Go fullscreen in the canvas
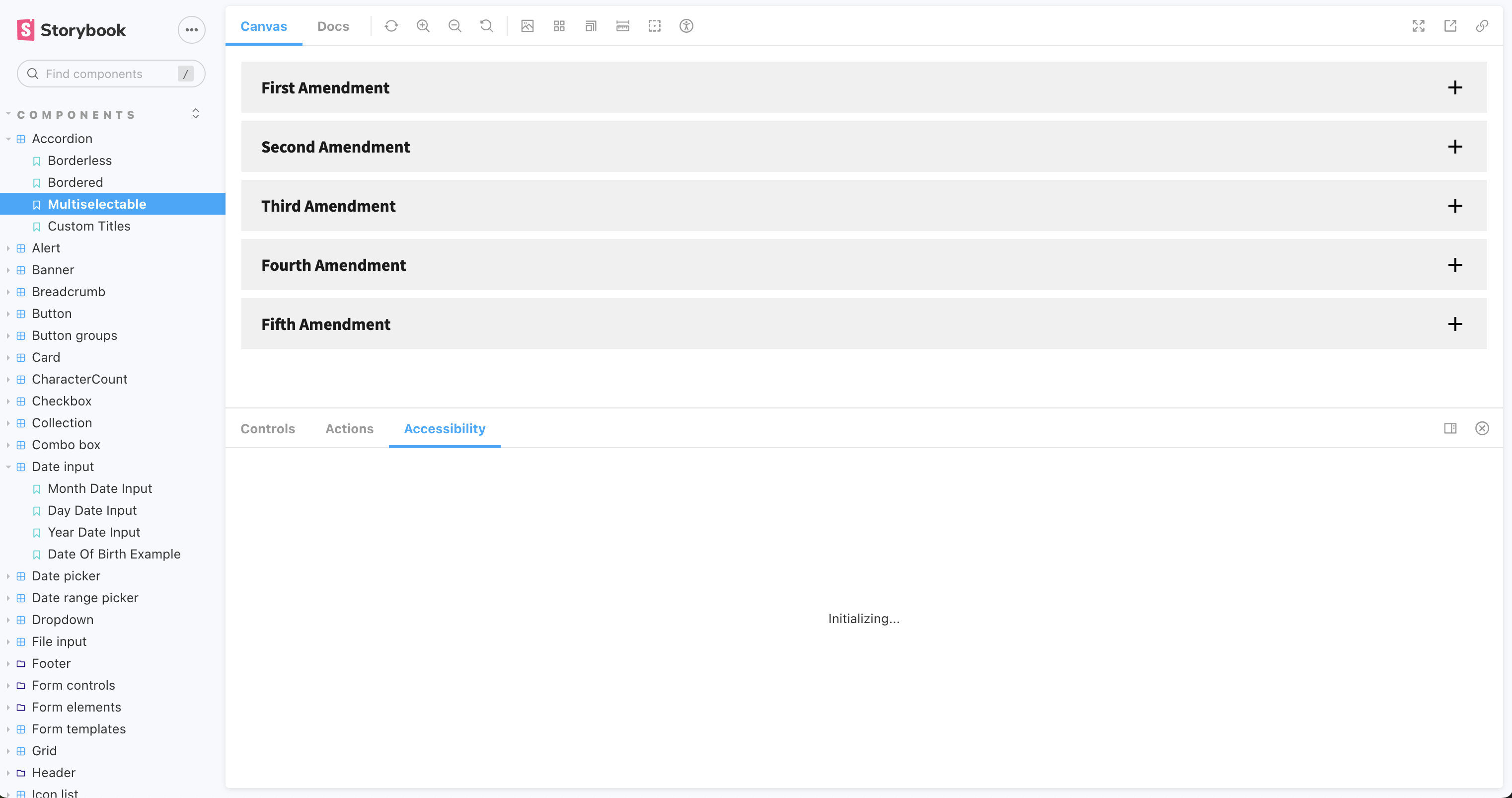Image resolution: width=1512 pixels, height=798 pixels. [1418, 26]
